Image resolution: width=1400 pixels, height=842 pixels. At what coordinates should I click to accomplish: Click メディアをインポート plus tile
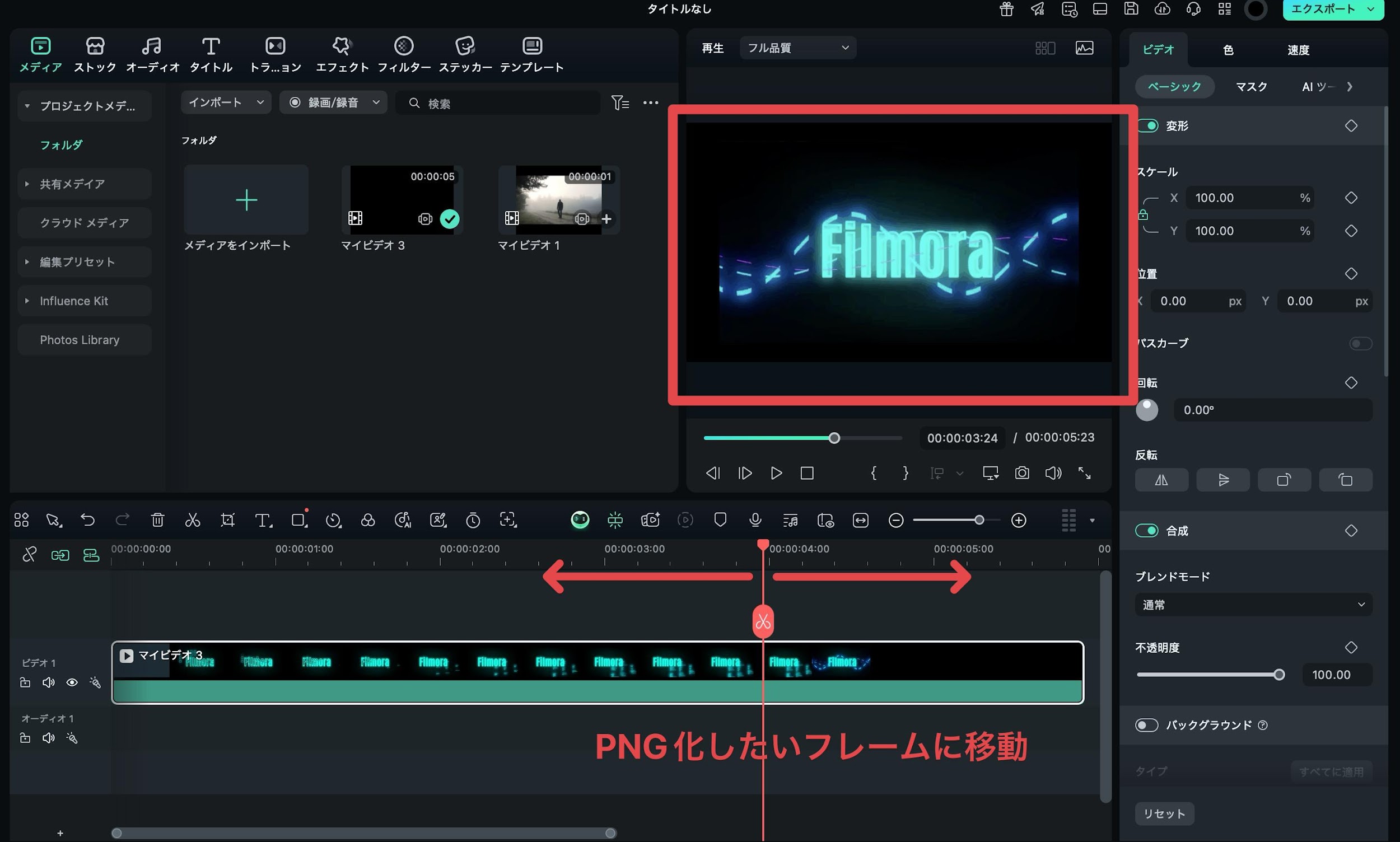246,200
